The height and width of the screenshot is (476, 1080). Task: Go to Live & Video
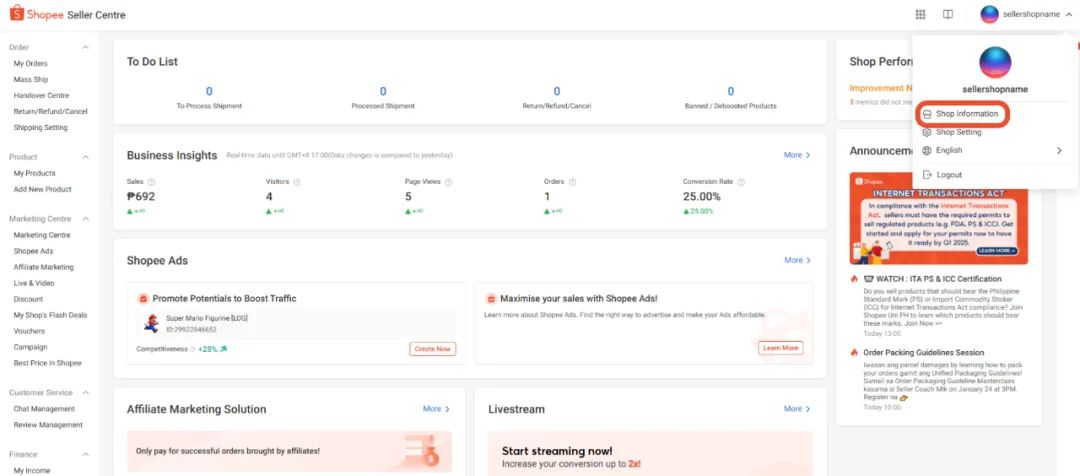click(34, 283)
